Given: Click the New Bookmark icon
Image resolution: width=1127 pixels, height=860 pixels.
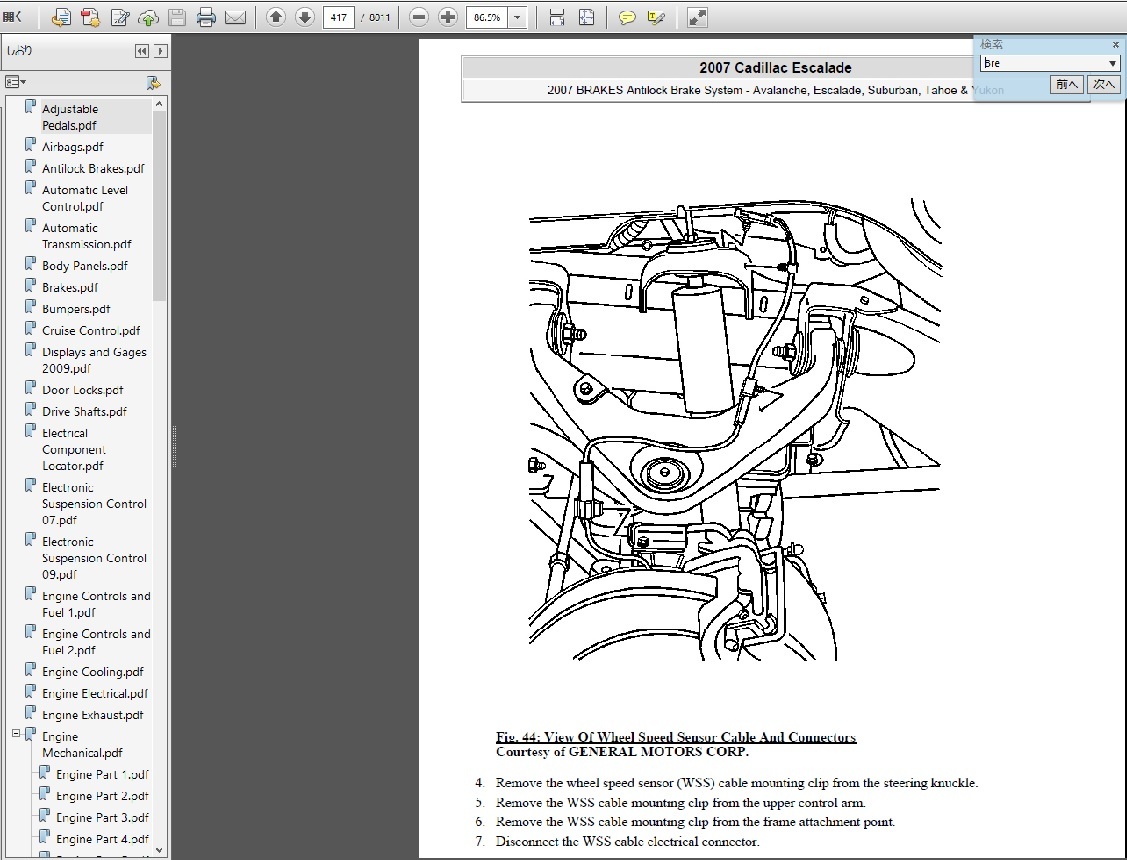Looking at the screenshot, I should (153, 83).
